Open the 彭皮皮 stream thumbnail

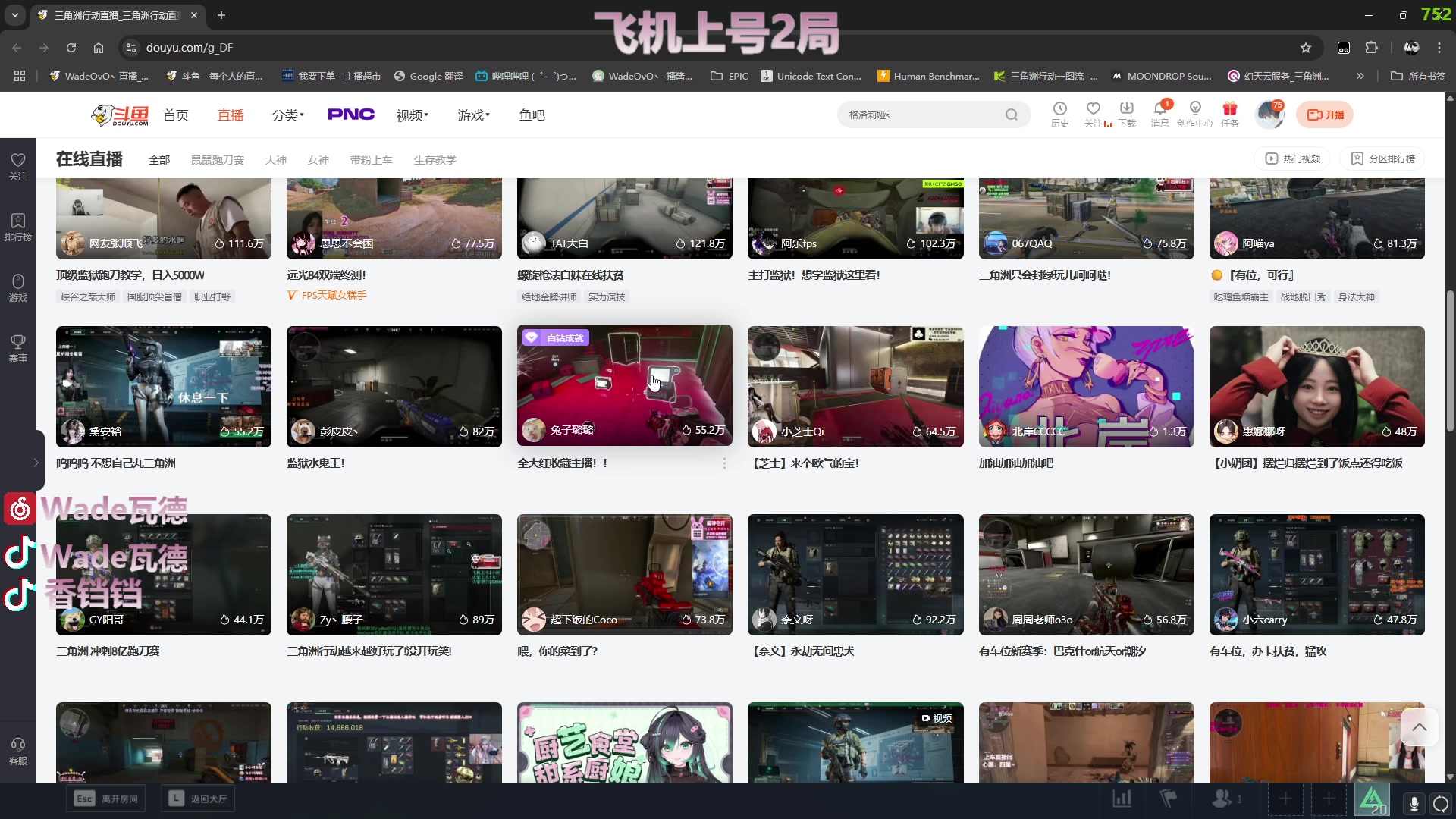[x=394, y=387]
